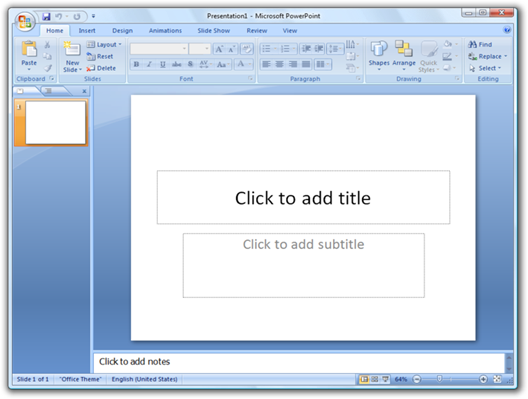Screen dimensions: 528x399
Task: Switch to Slide Sorter view in status bar
Action: tap(374, 379)
